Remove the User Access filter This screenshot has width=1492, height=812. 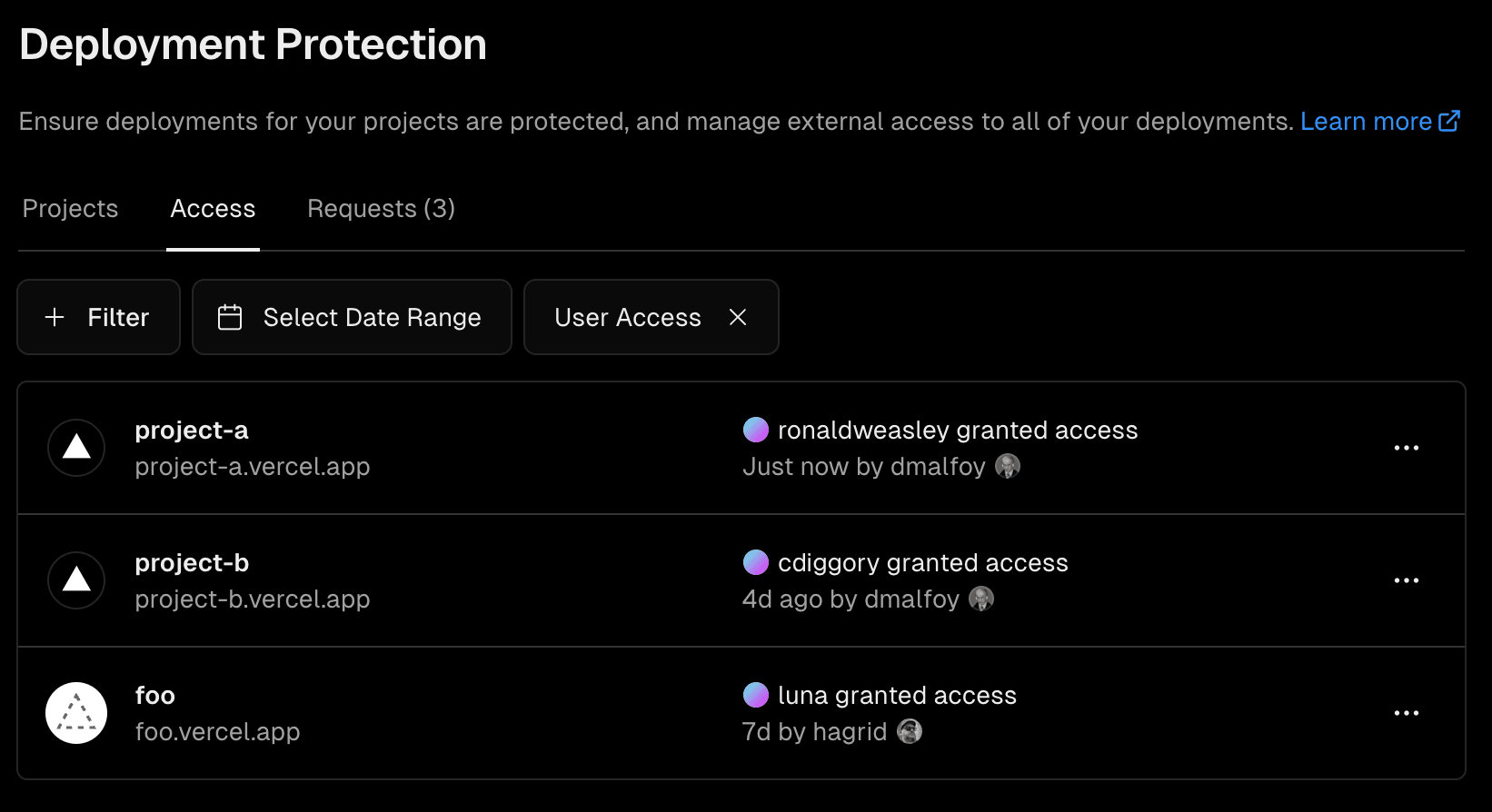[x=738, y=317]
